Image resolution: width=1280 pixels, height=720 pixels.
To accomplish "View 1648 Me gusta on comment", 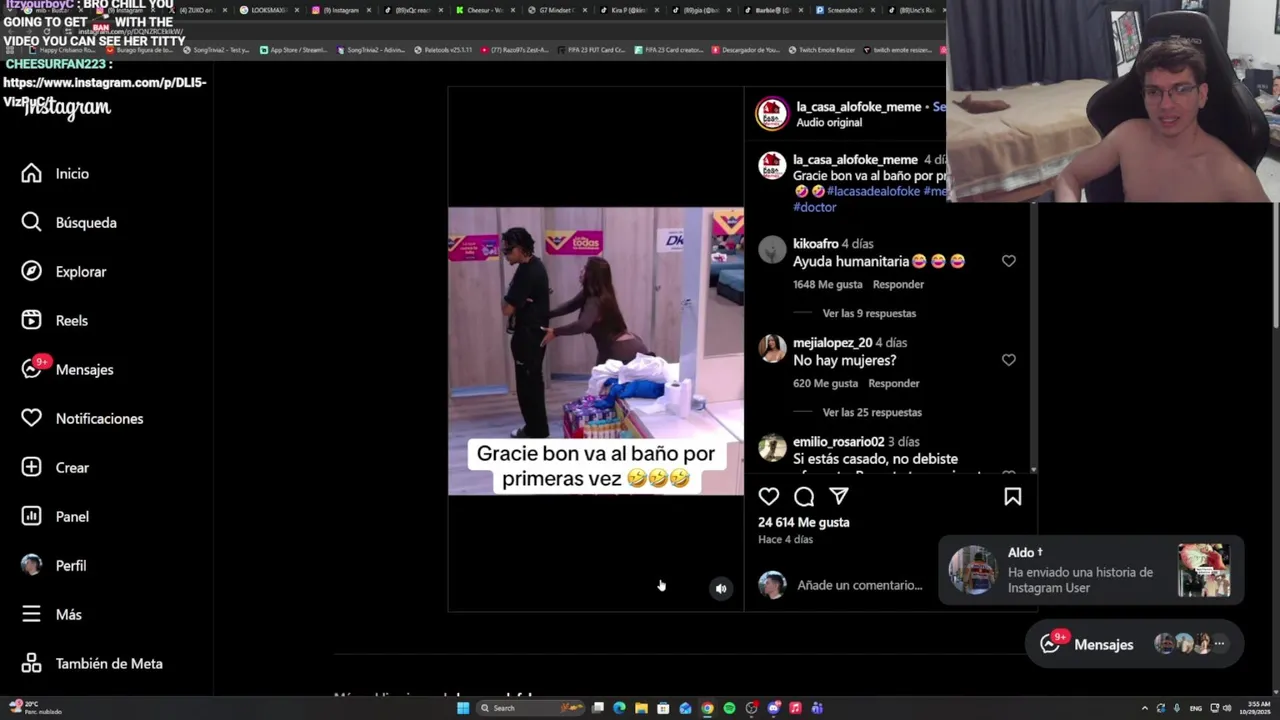I will tap(827, 284).
